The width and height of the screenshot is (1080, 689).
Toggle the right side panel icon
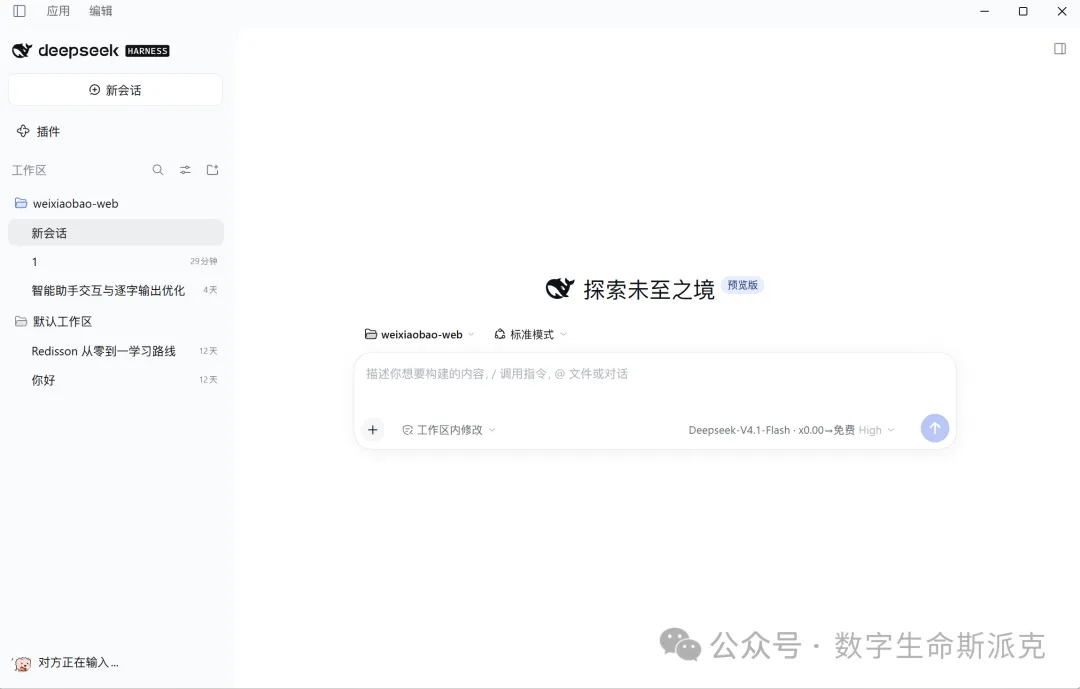pos(1060,48)
